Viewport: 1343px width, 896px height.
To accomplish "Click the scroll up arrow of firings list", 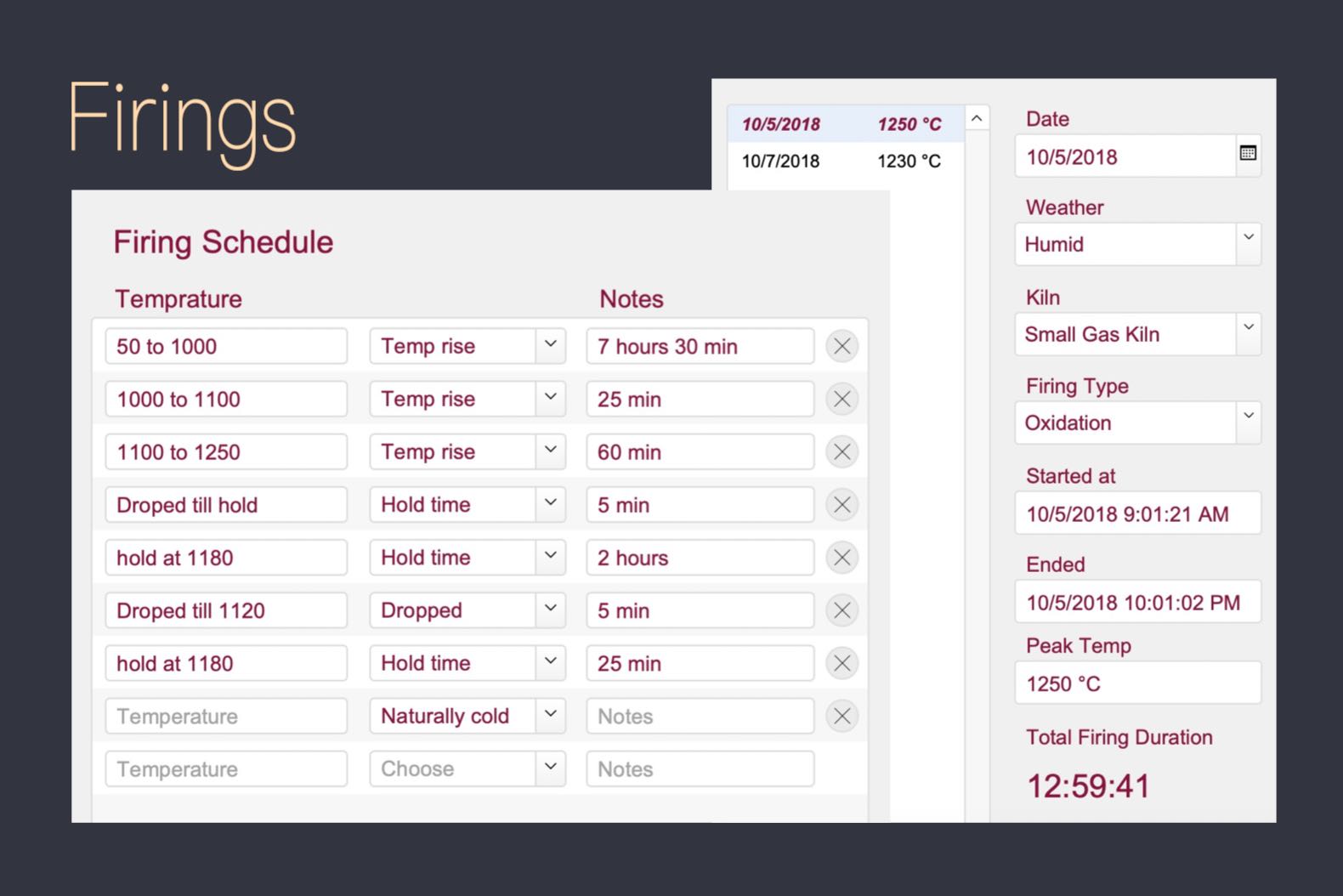I will [x=977, y=118].
